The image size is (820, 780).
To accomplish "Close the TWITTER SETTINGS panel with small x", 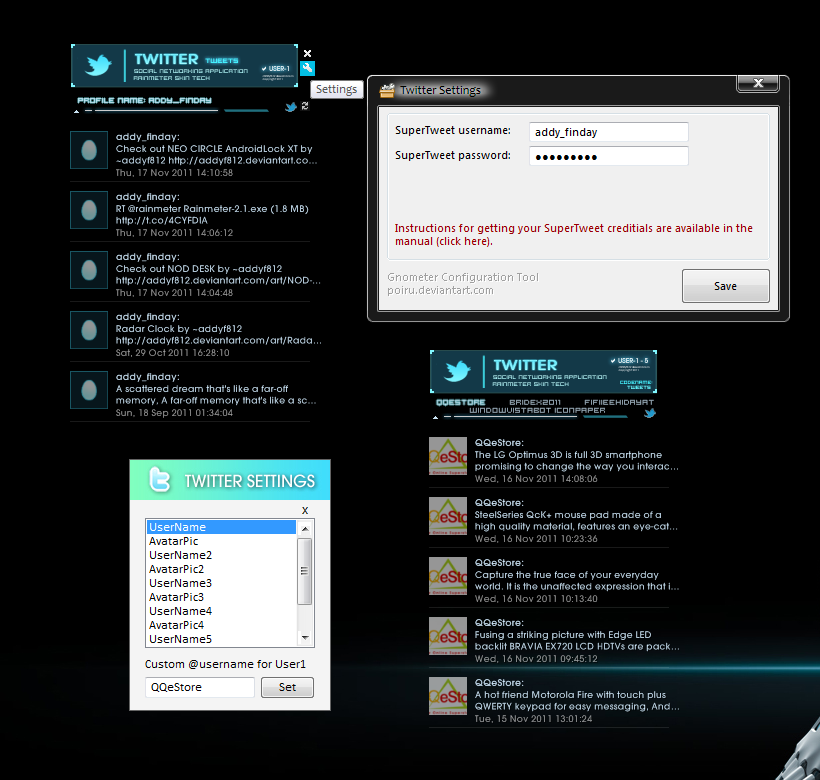I will click(x=305, y=510).
